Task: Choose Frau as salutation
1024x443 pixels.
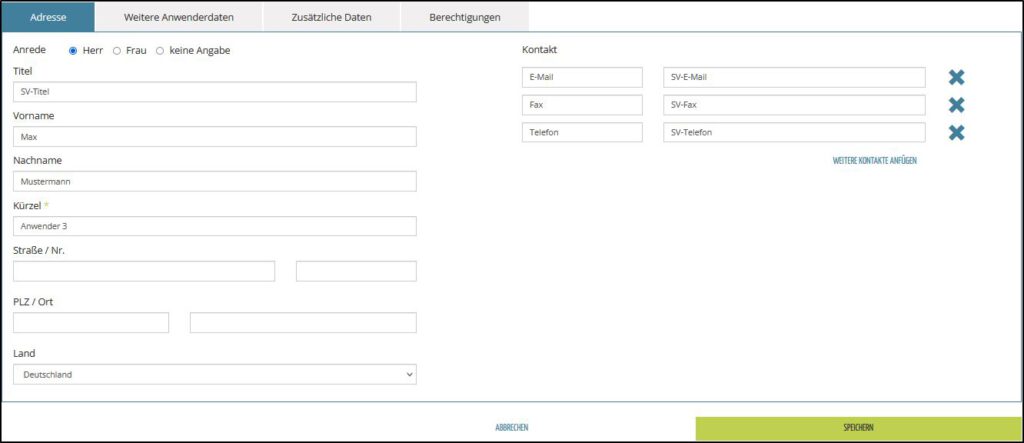Action: tap(117, 51)
